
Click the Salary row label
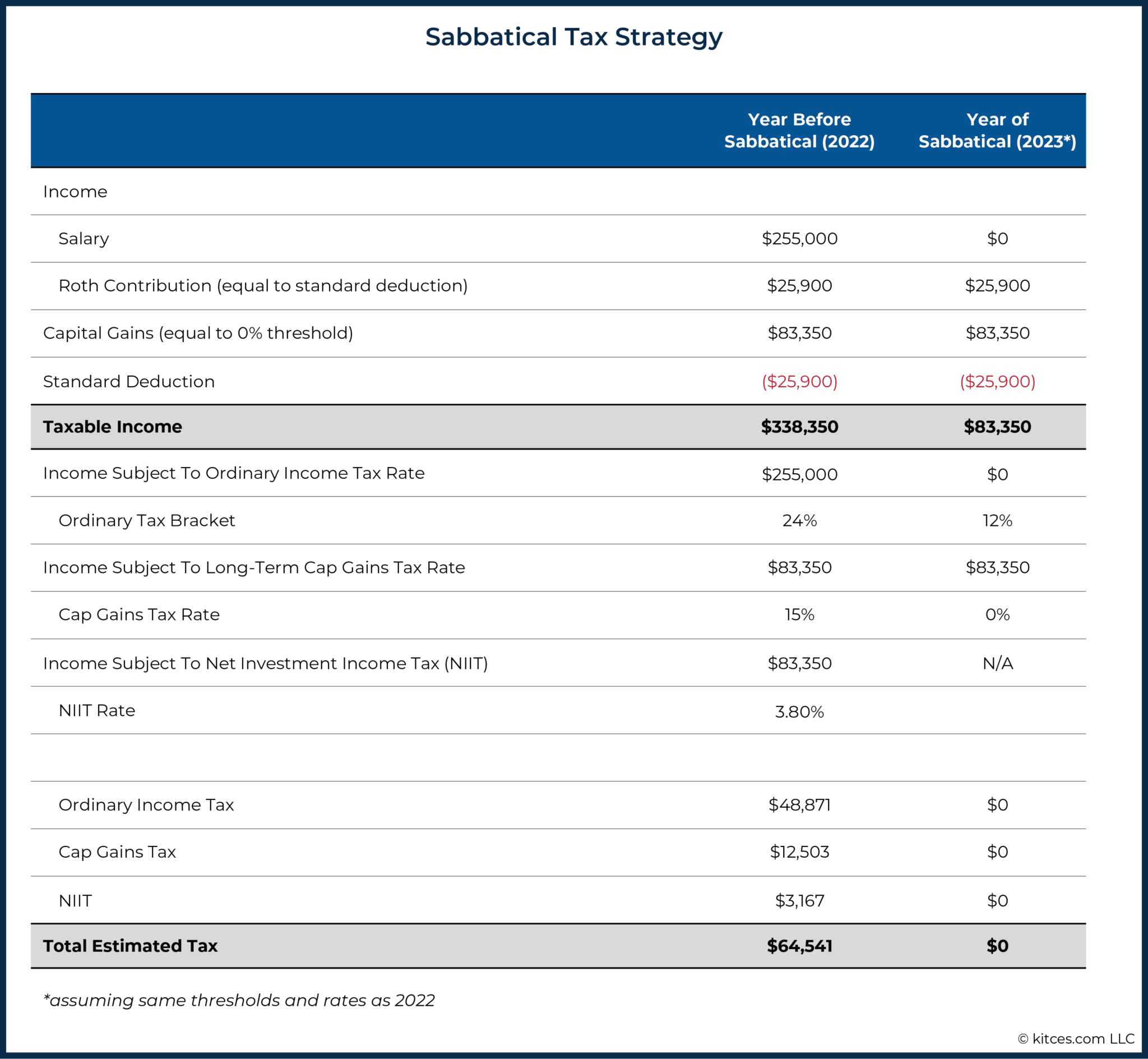coord(84,238)
